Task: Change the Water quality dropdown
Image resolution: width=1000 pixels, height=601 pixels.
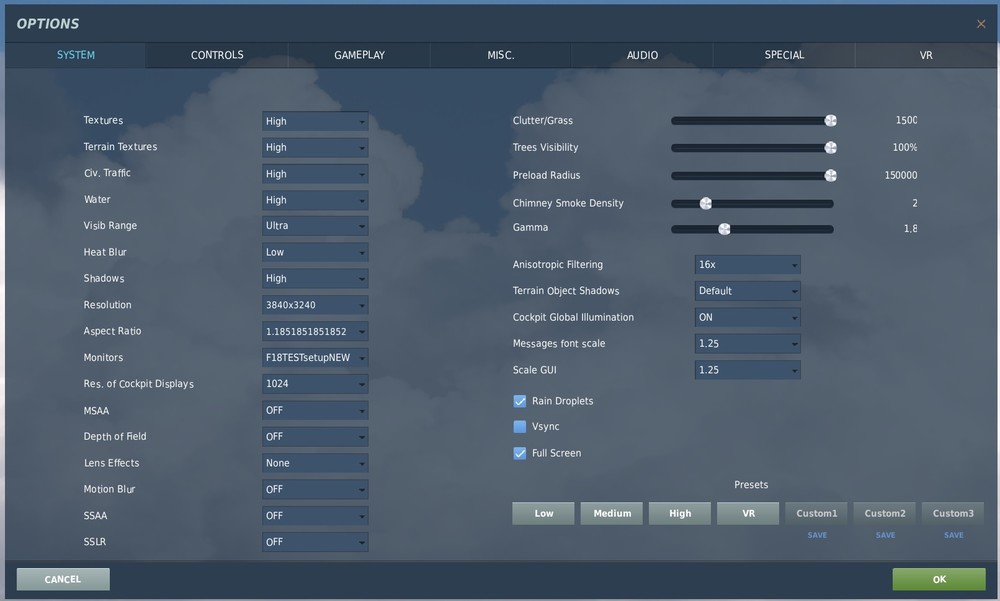Action: click(315, 200)
